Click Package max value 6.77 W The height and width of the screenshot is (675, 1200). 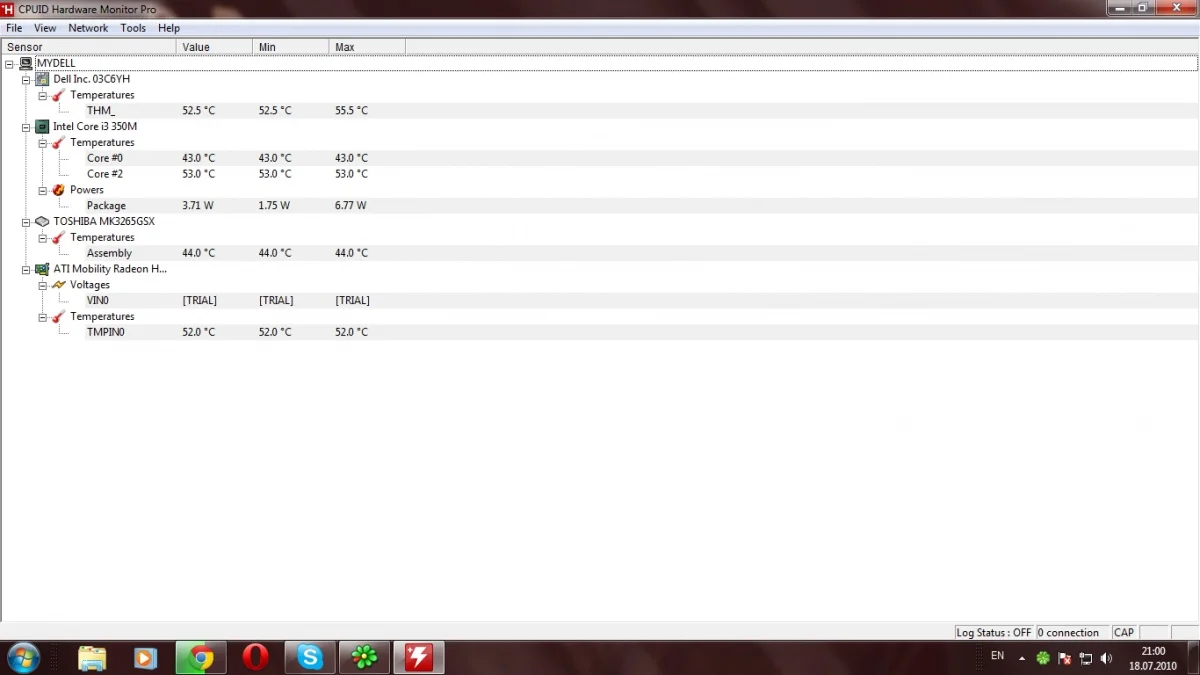pyautogui.click(x=351, y=206)
